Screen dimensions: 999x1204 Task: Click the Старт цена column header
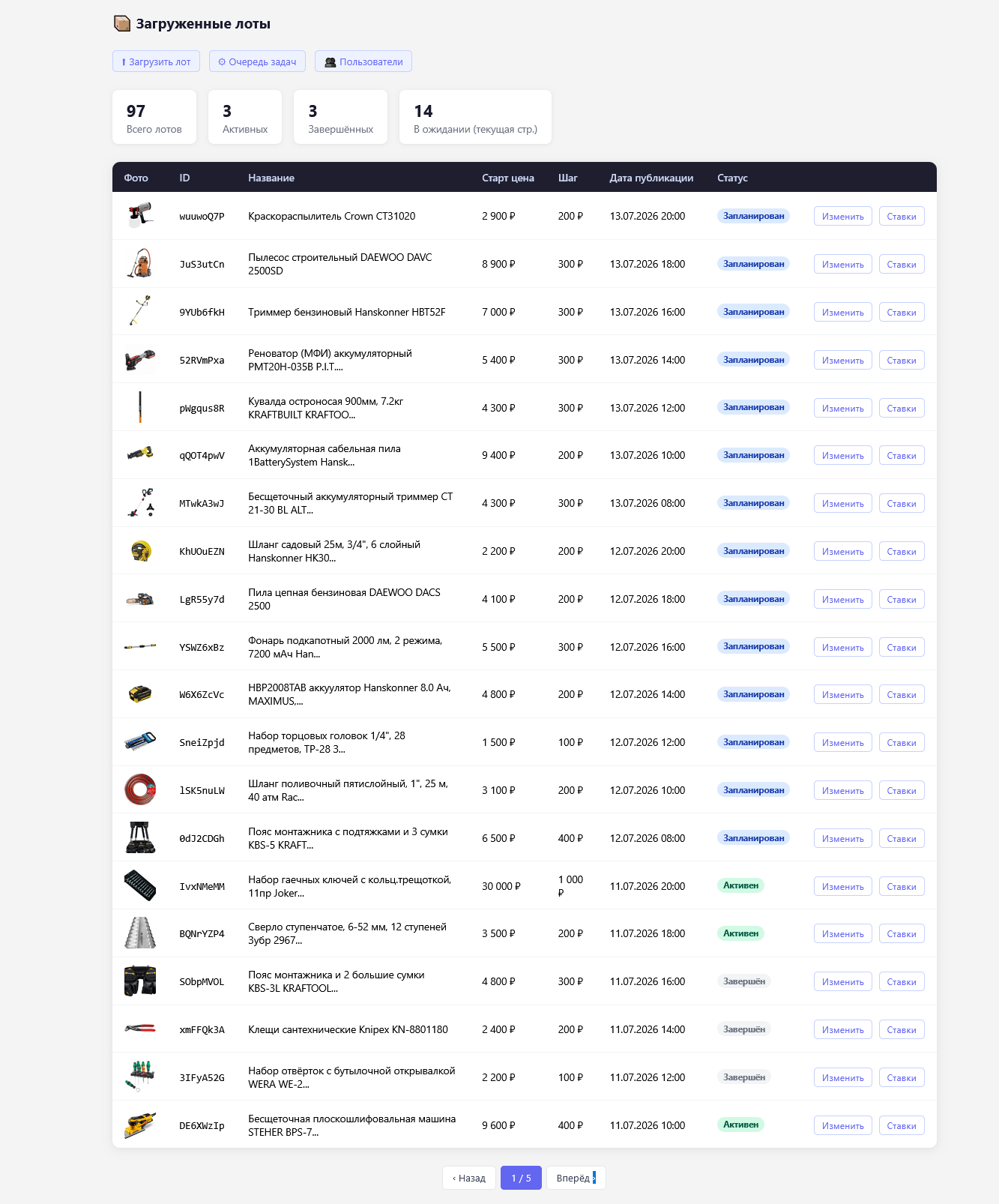pyautogui.click(x=508, y=178)
